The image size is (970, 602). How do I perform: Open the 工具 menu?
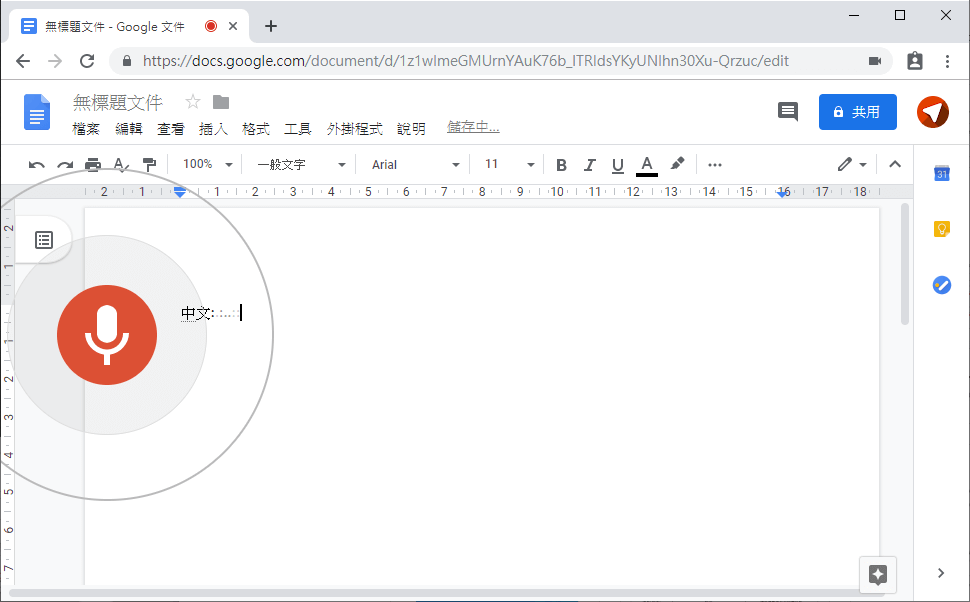tap(298, 129)
